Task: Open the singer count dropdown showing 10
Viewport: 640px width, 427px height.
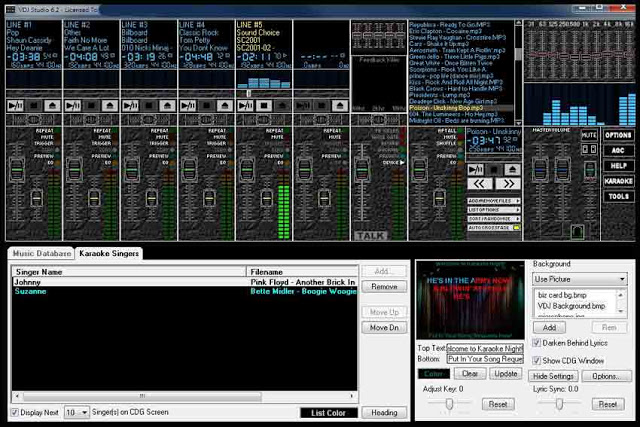Action: (77, 412)
